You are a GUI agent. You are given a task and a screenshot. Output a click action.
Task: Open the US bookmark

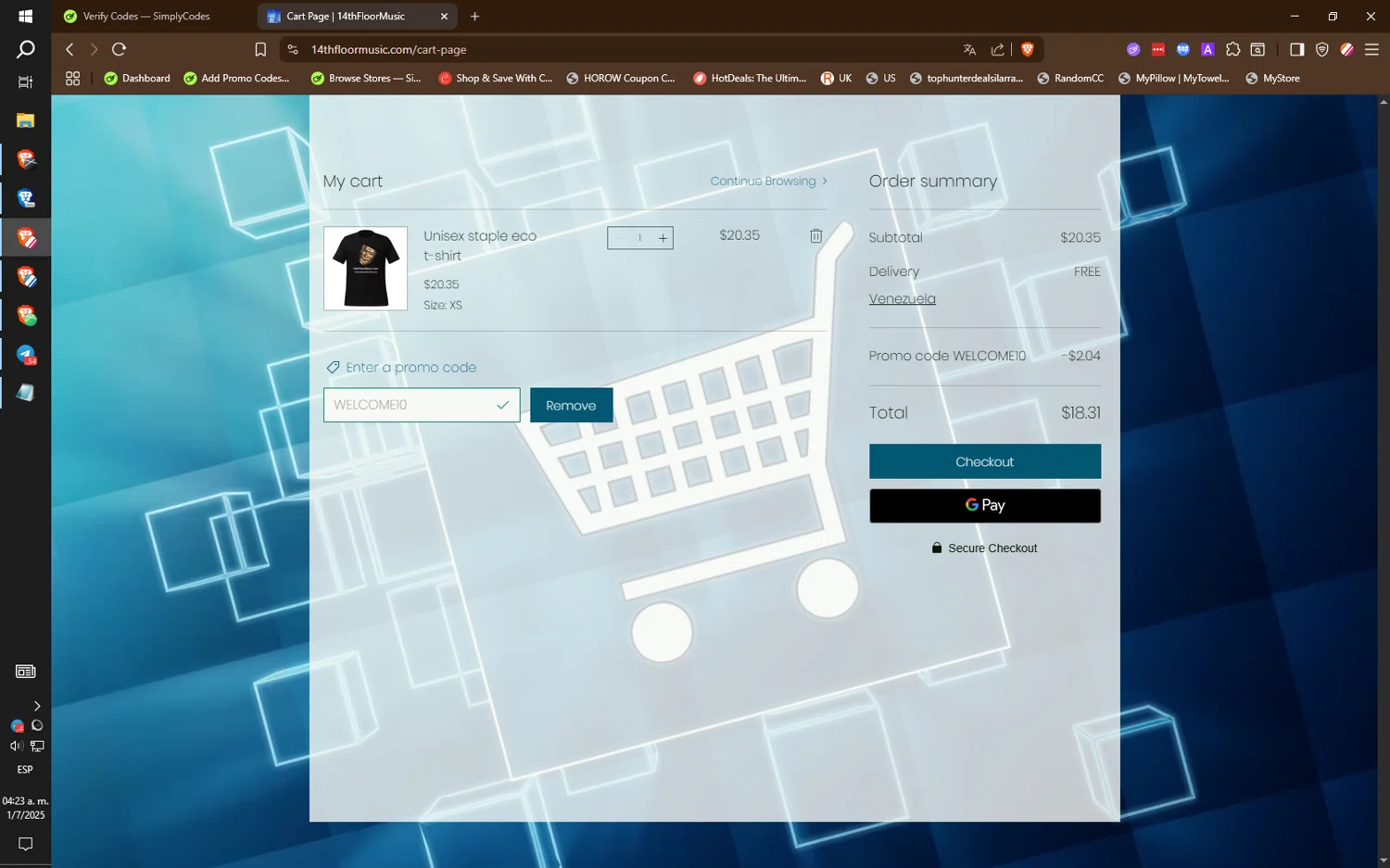coord(880,79)
